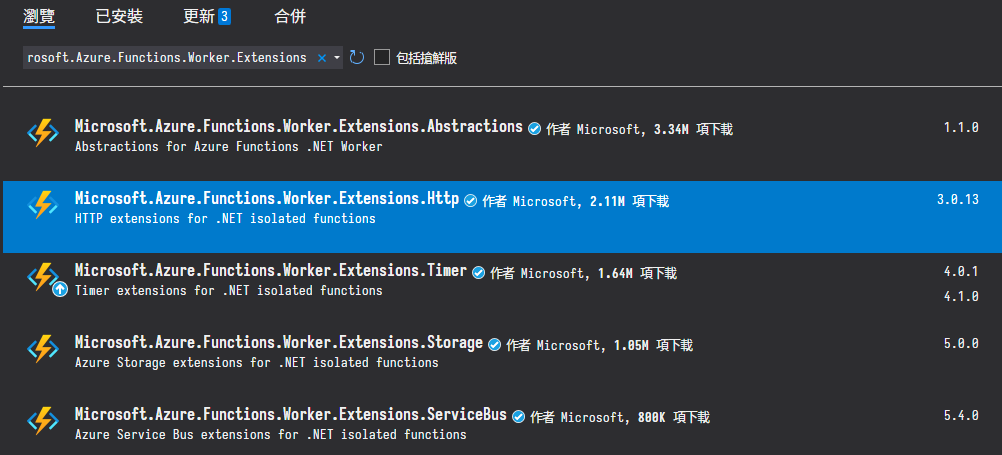The image size is (1002, 455).
Task: Click the verified badge next to Extensions.Abstractions
Action: (534, 129)
